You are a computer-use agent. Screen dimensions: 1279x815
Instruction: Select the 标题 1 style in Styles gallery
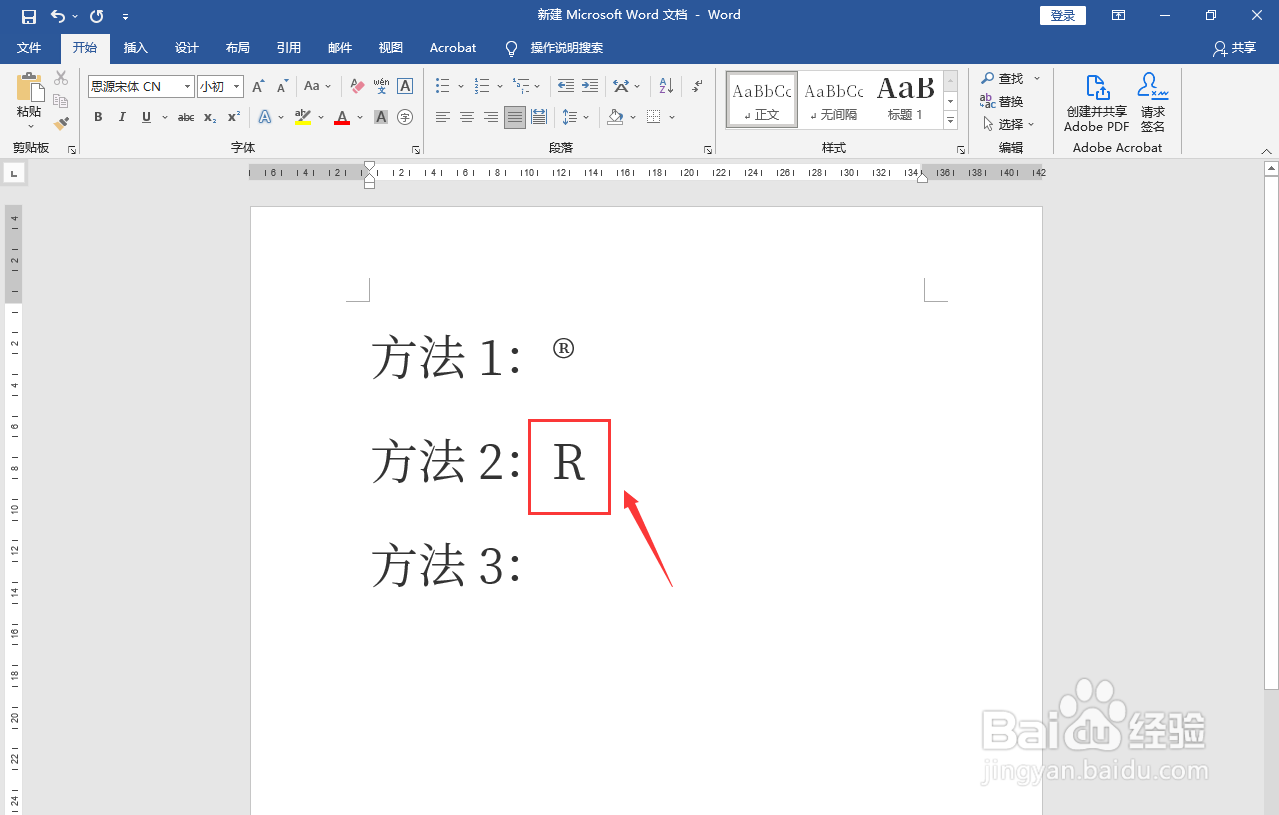click(x=905, y=99)
